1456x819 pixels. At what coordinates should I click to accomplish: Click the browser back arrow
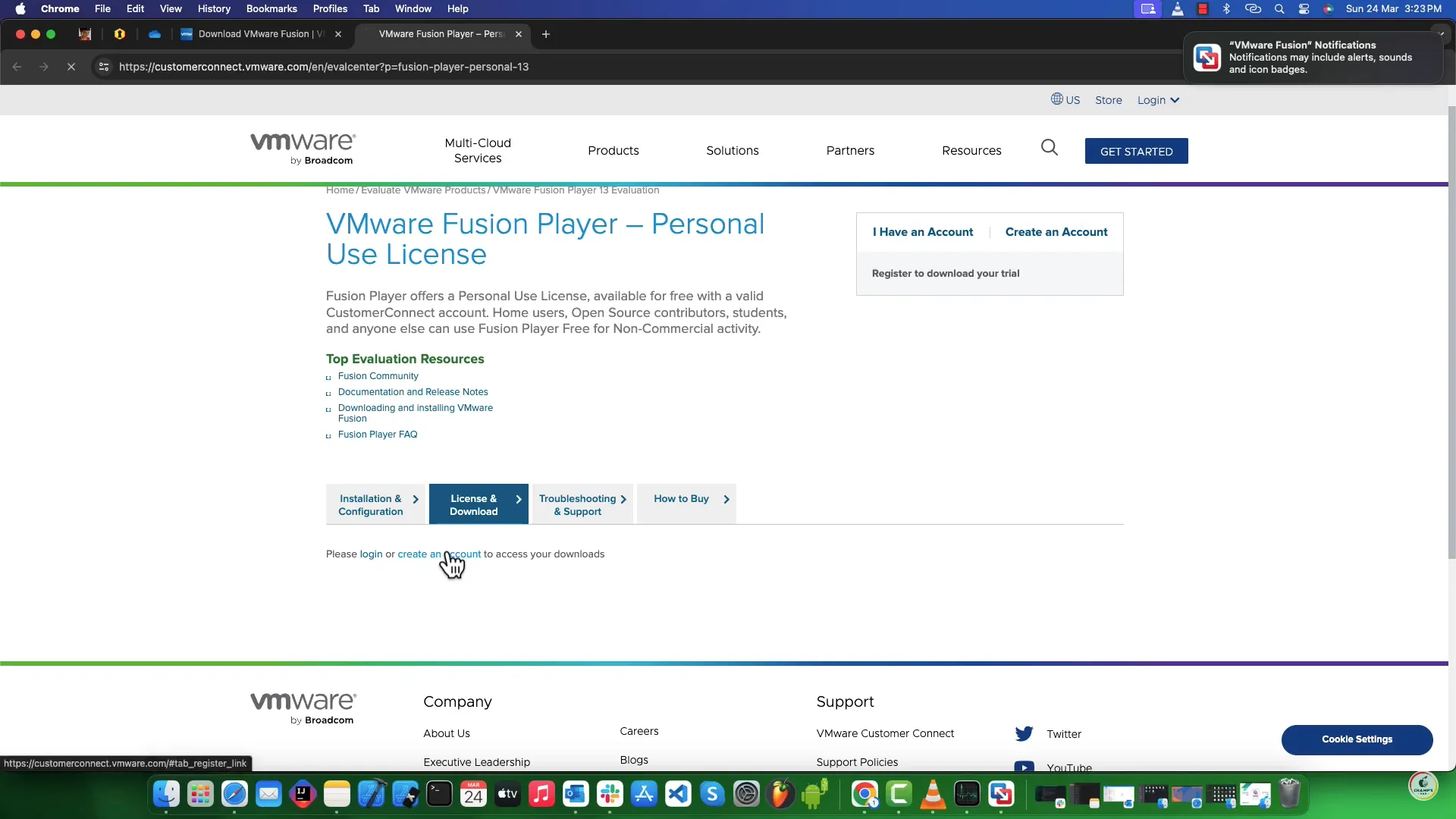coord(17,67)
